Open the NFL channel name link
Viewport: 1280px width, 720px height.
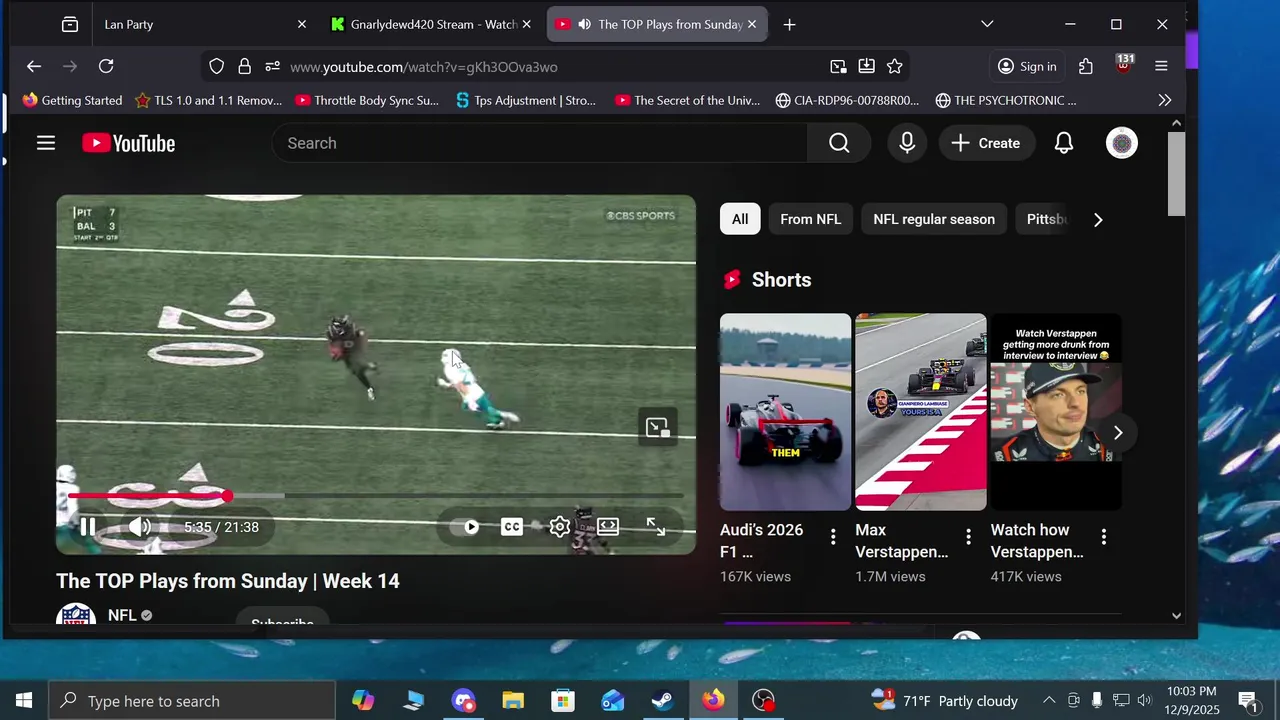tap(122, 615)
